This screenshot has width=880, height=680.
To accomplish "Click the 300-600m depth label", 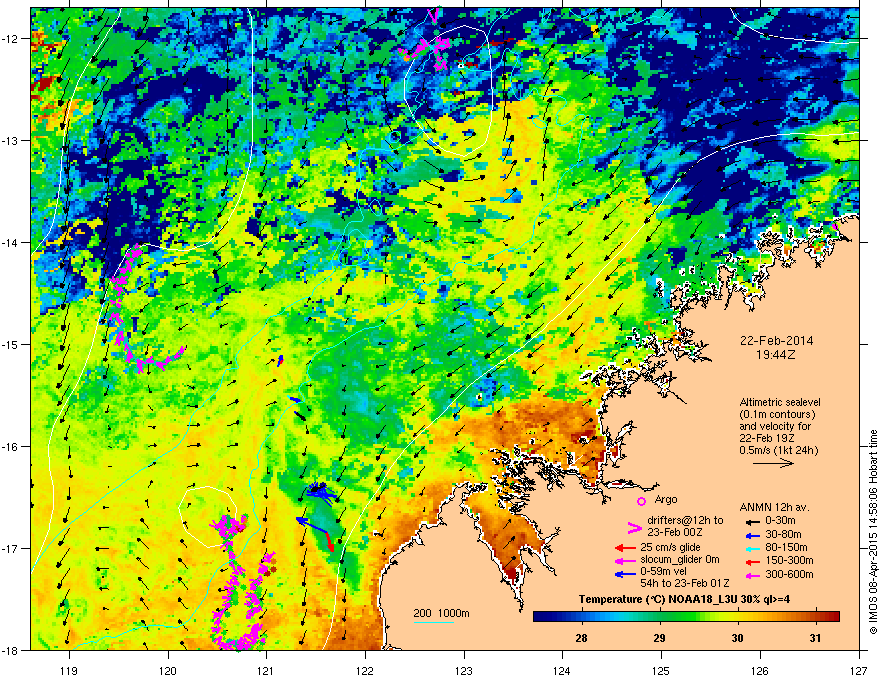I will [790, 575].
